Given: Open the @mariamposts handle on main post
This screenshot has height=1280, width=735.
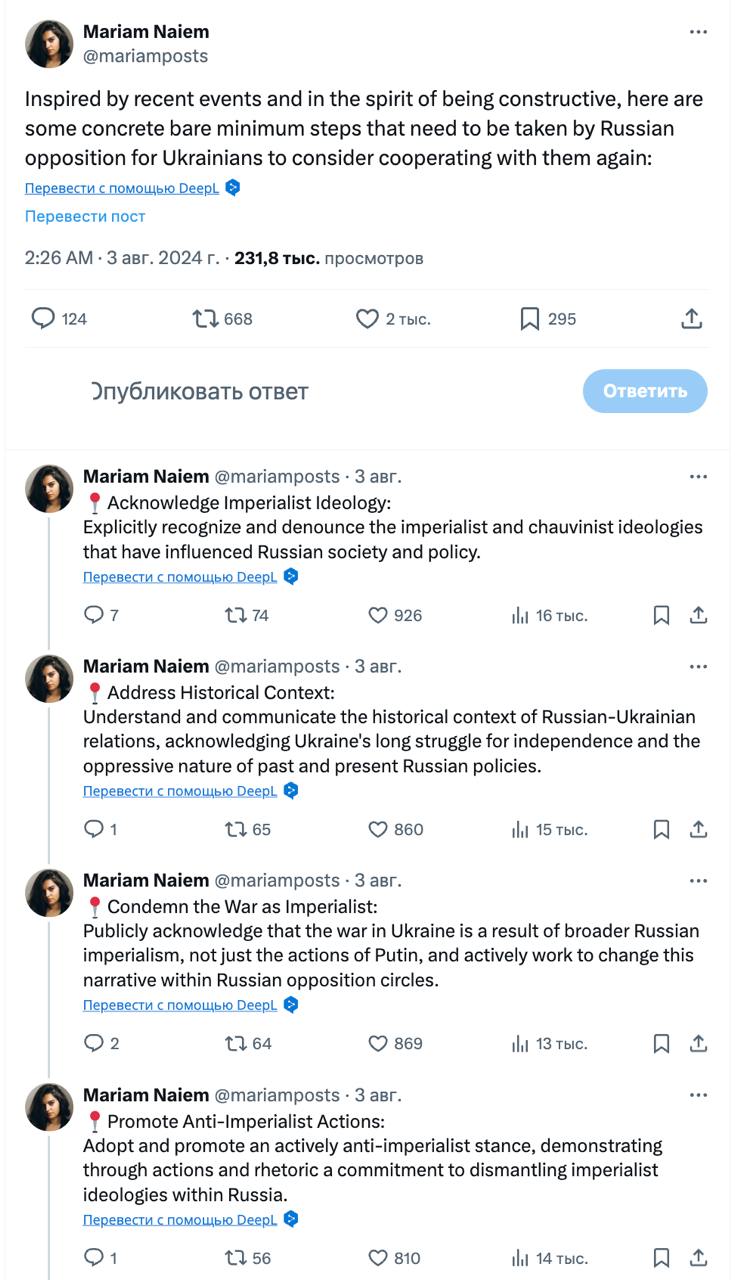Looking at the screenshot, I should tap(145, 56).
